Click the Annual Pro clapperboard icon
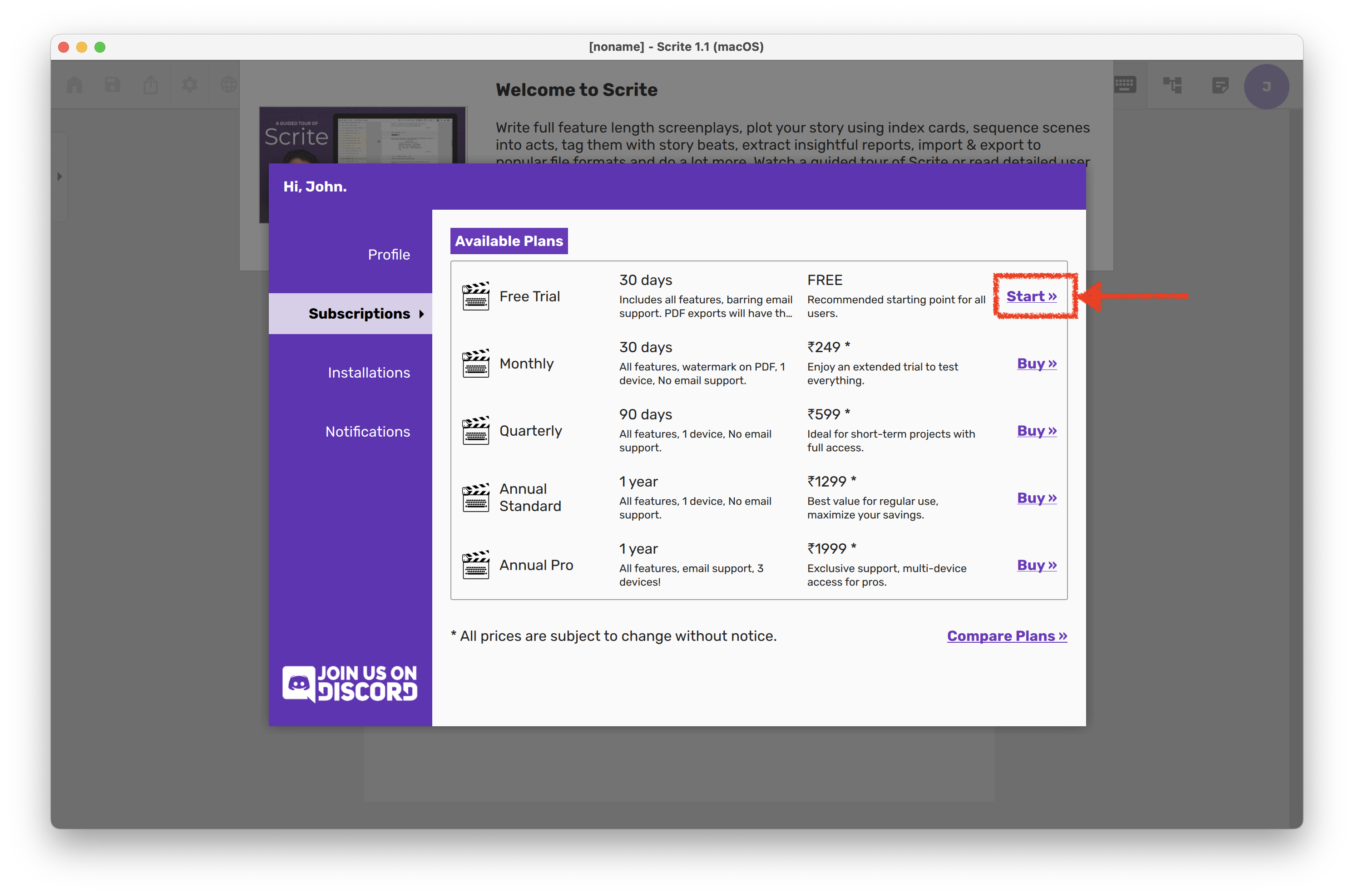 475,565
